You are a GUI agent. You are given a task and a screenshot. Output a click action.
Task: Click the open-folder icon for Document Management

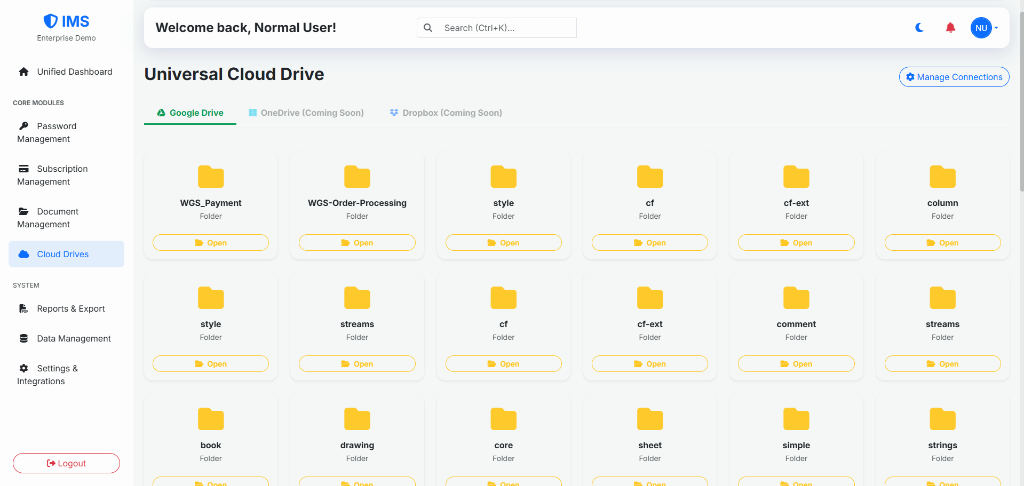(x=24, y=212)
